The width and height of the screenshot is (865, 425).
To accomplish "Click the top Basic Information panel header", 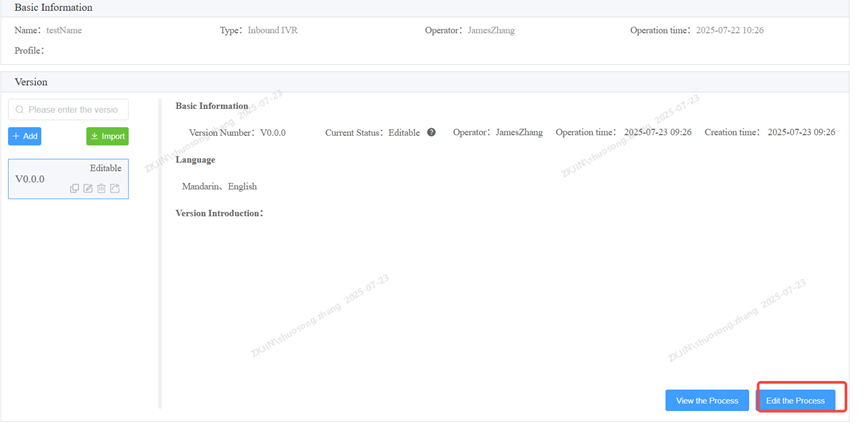I will (x=53, y=7).
